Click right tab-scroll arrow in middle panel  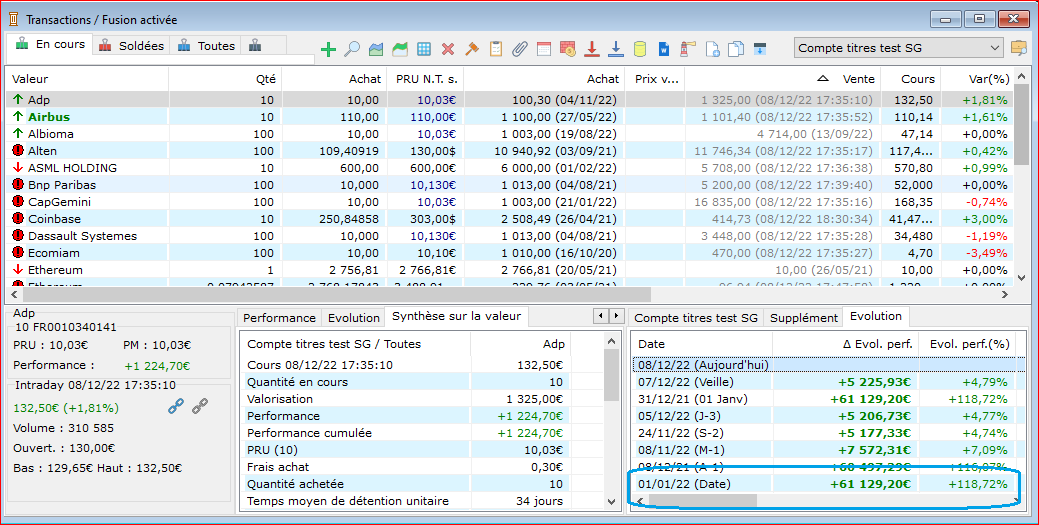click(x=616, y=316)
